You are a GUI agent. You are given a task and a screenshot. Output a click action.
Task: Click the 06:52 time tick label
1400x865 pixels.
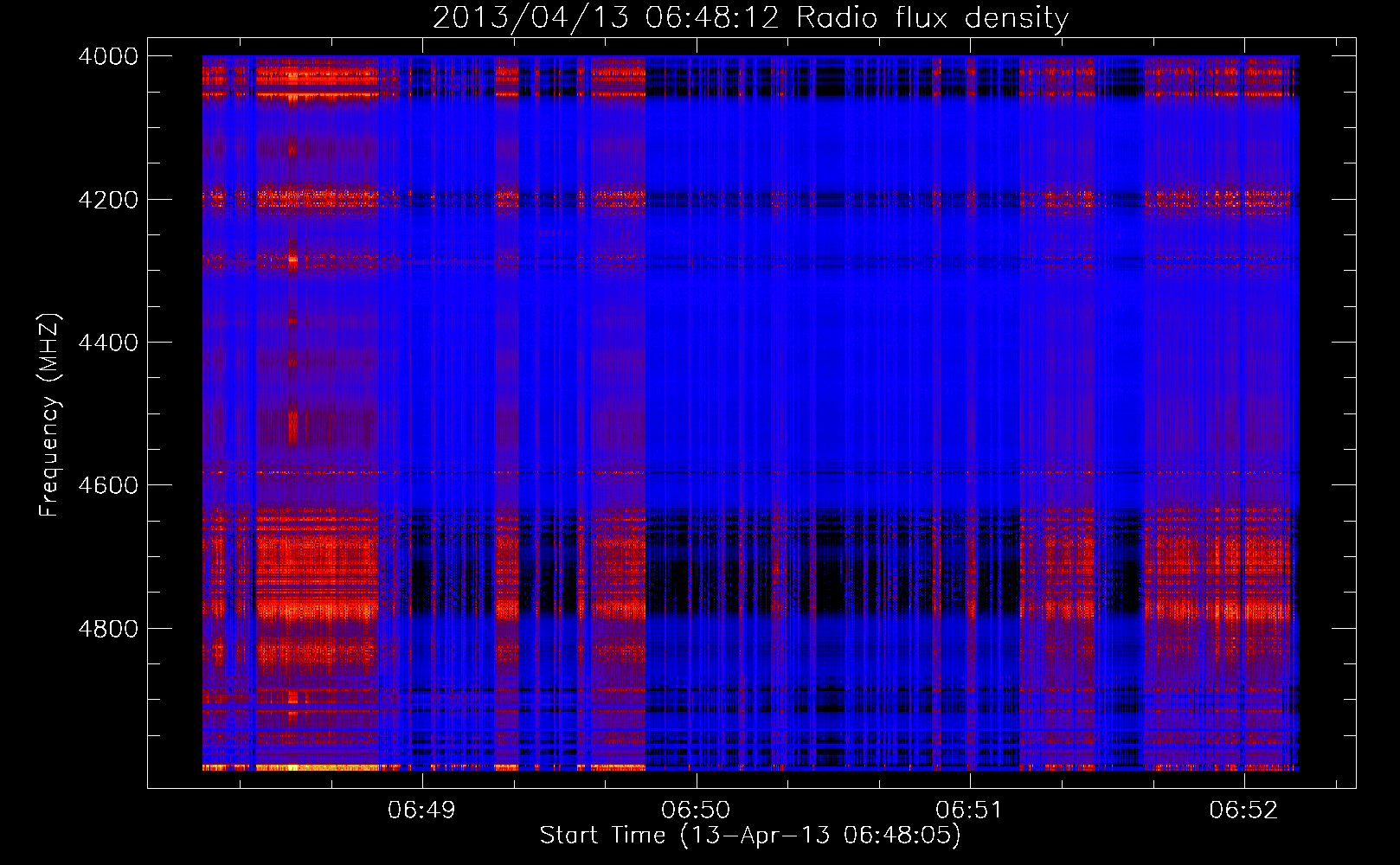1243,811
